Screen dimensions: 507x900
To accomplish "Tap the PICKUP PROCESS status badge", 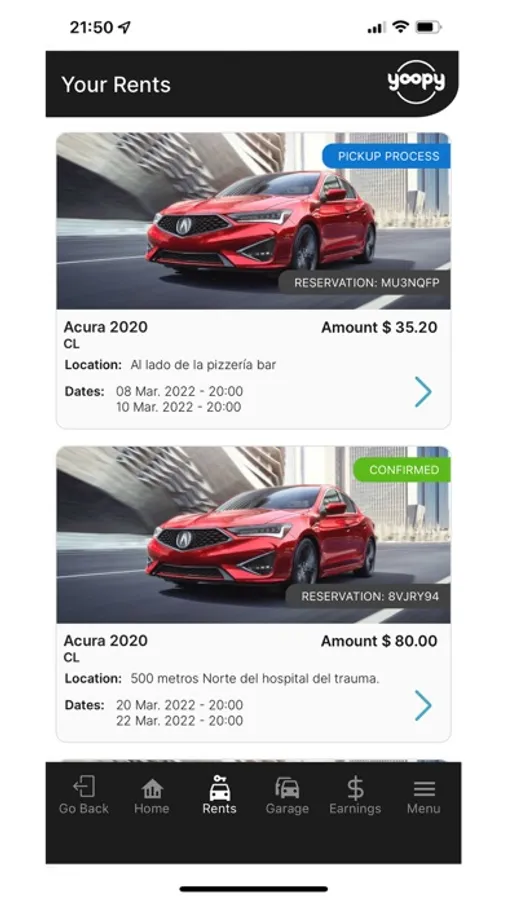I will tap(386, 156).
